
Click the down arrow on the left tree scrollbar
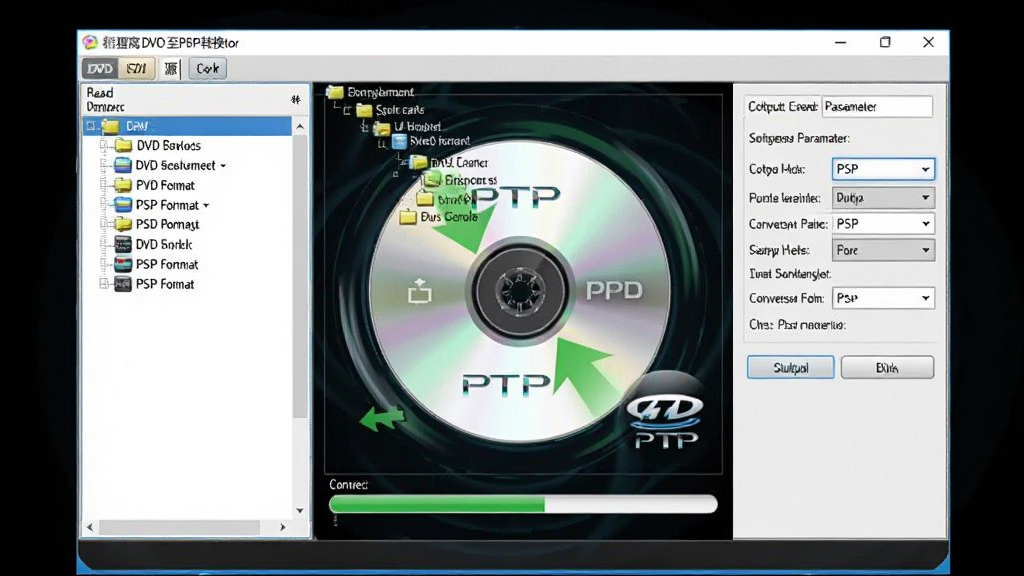[x=300, y=511]
